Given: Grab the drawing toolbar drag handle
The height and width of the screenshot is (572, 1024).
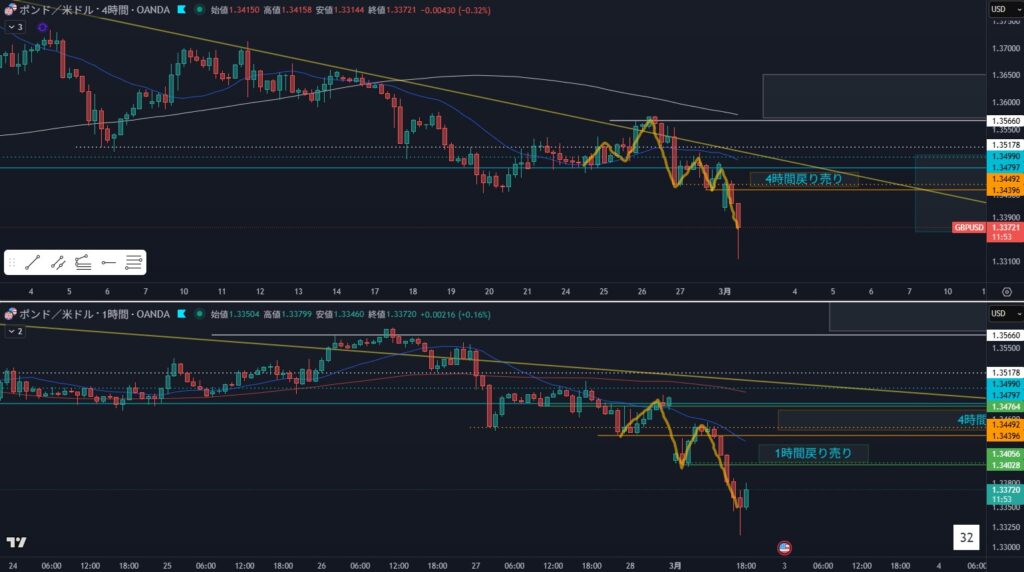Looking at the screenshot, I should tap(12, 263).
